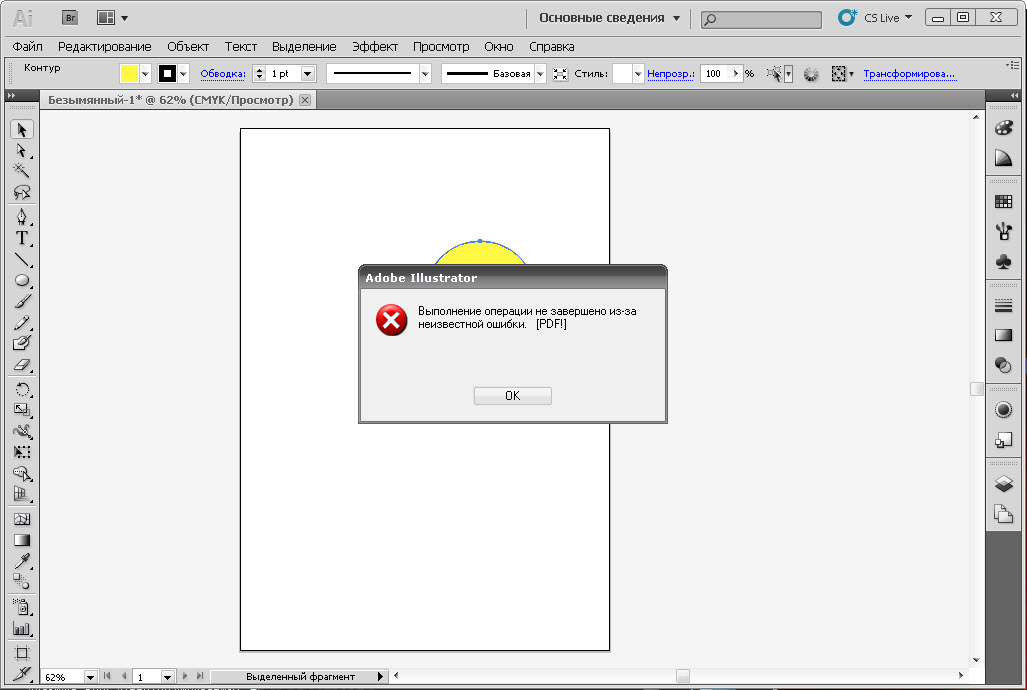Viewport: 1027px width, 690px height.
Task: Select the Ellipse tool
Action: tap(22, 280)
